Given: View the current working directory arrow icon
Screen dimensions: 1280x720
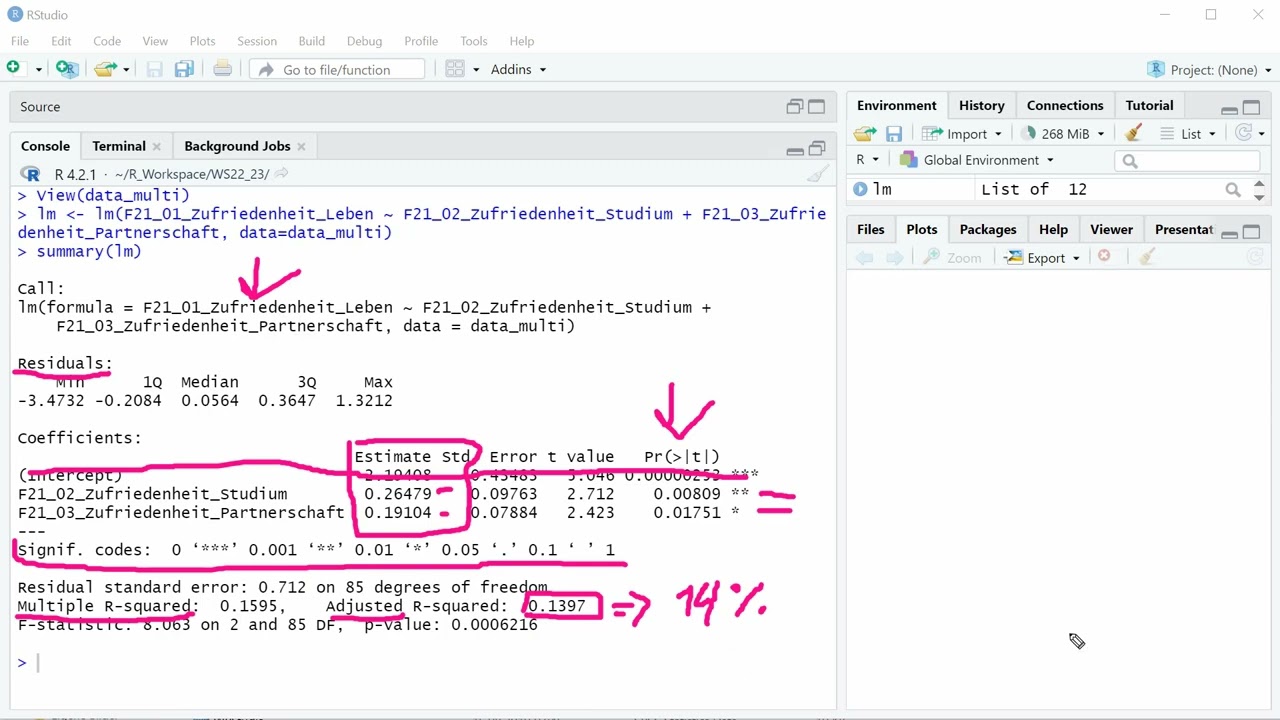Looking at the screenshot, I should (281, 174).
